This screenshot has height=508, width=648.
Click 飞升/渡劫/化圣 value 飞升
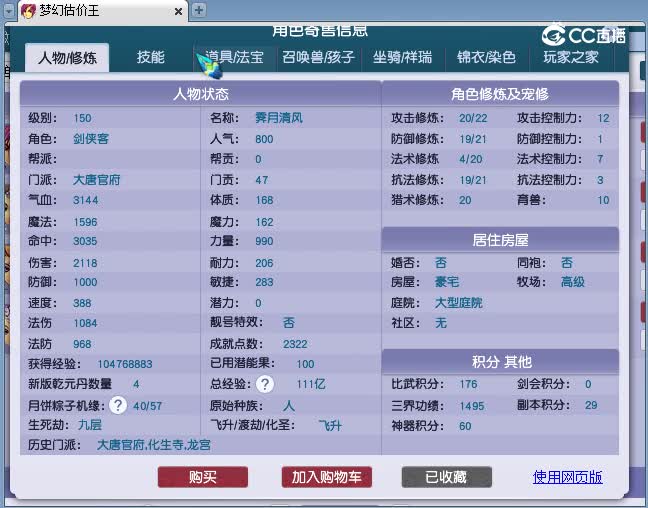(330, 425)
